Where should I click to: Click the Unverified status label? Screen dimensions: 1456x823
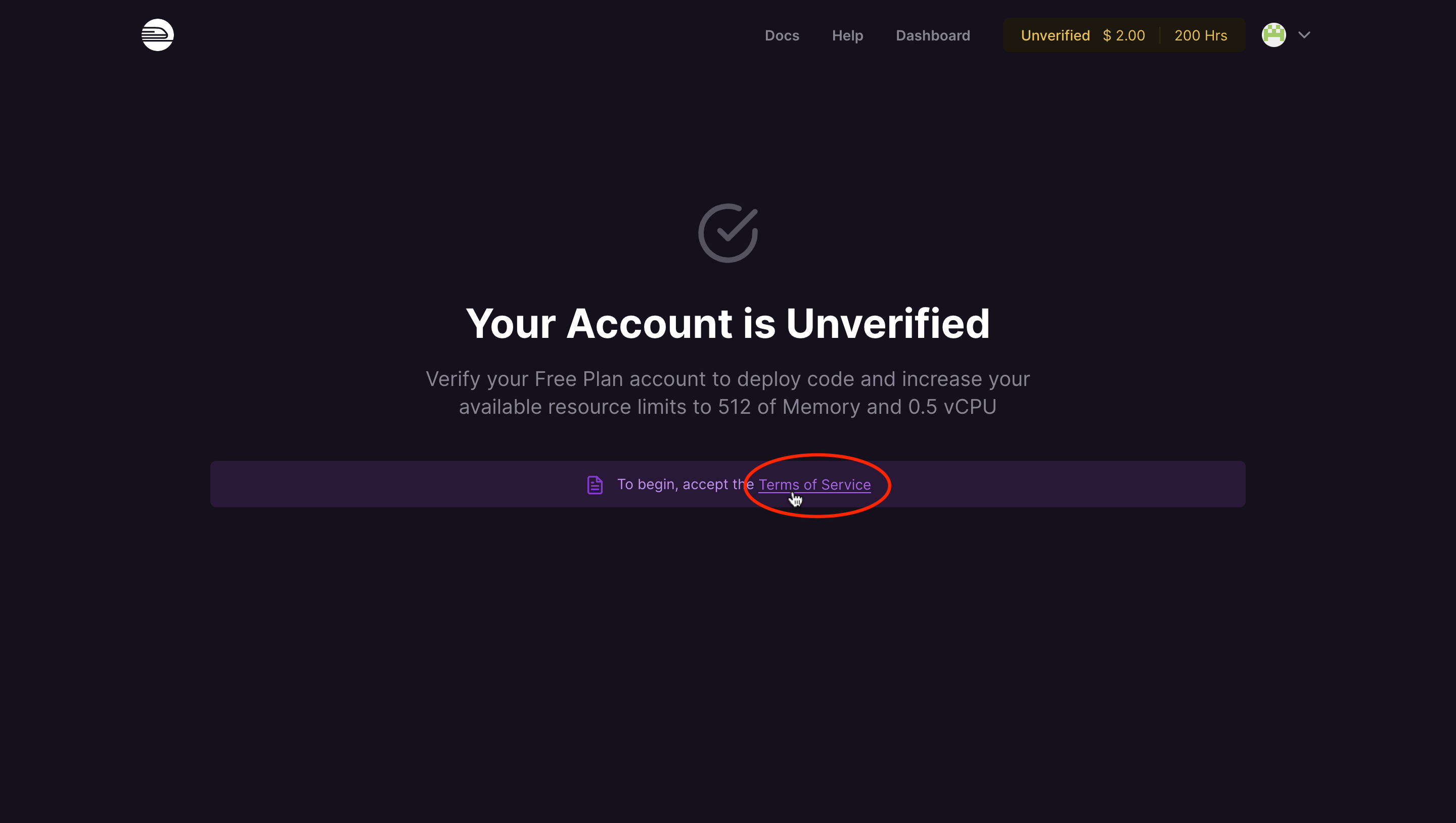tap(1055, 34)
